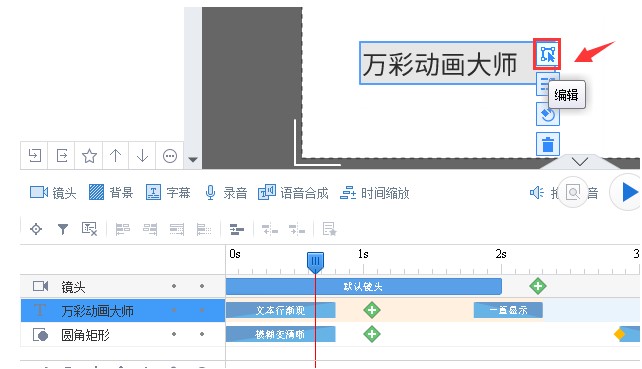The image size is (642, 369).
Task: Select the 文本行渐现 animation clip
Action: click(x=280, y=310)
